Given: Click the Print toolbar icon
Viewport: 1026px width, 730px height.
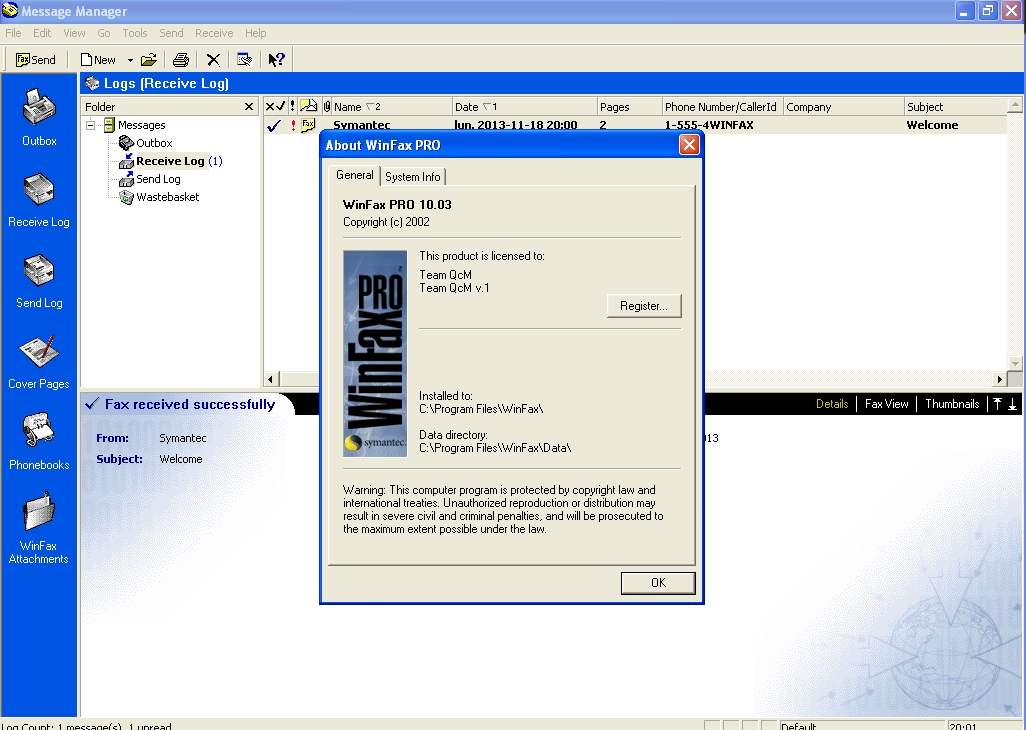Looking at the screenshot, I should point(180,60).
